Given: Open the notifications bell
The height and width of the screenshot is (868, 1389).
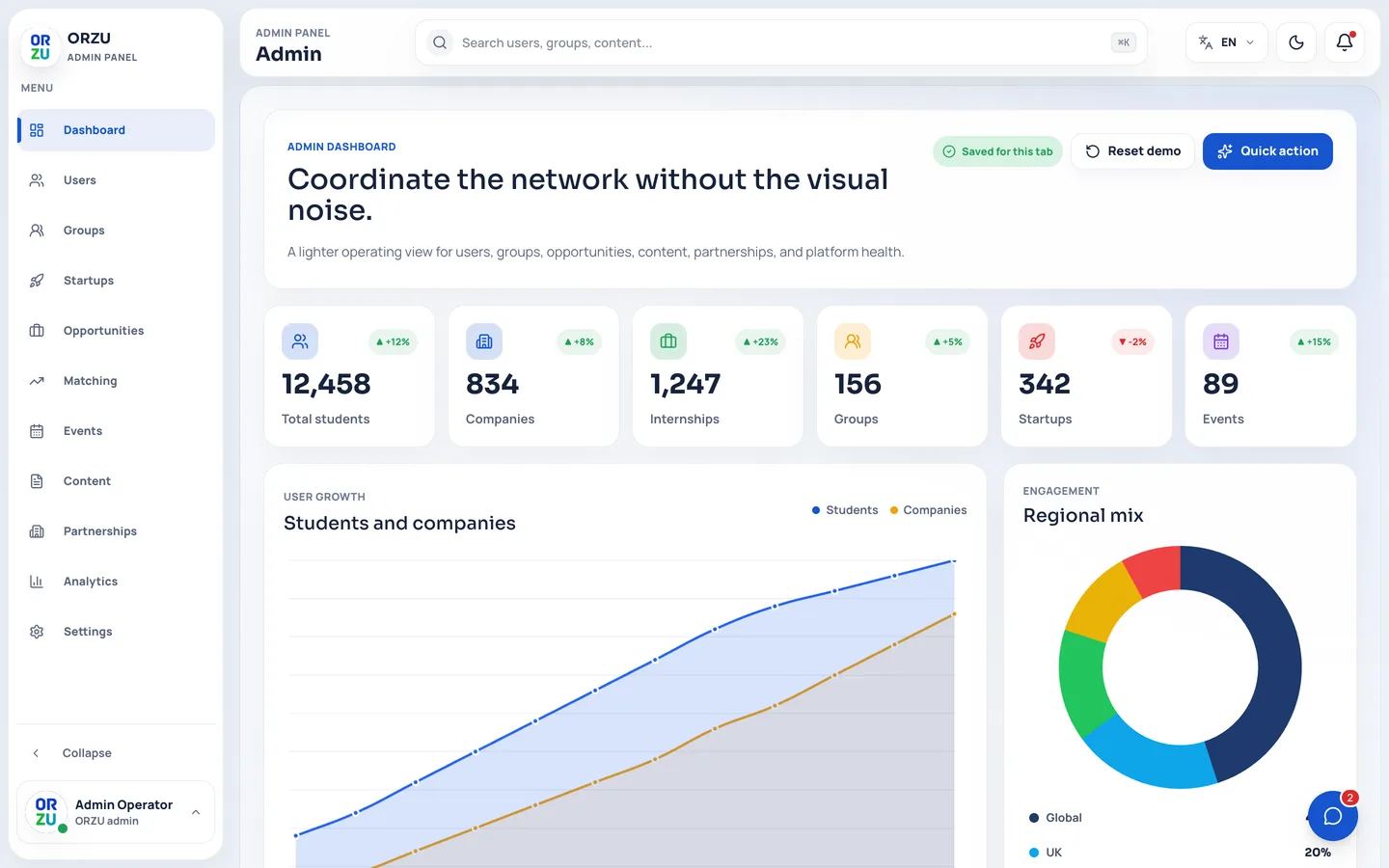Looking at the screenshot, I should 1345,42.
